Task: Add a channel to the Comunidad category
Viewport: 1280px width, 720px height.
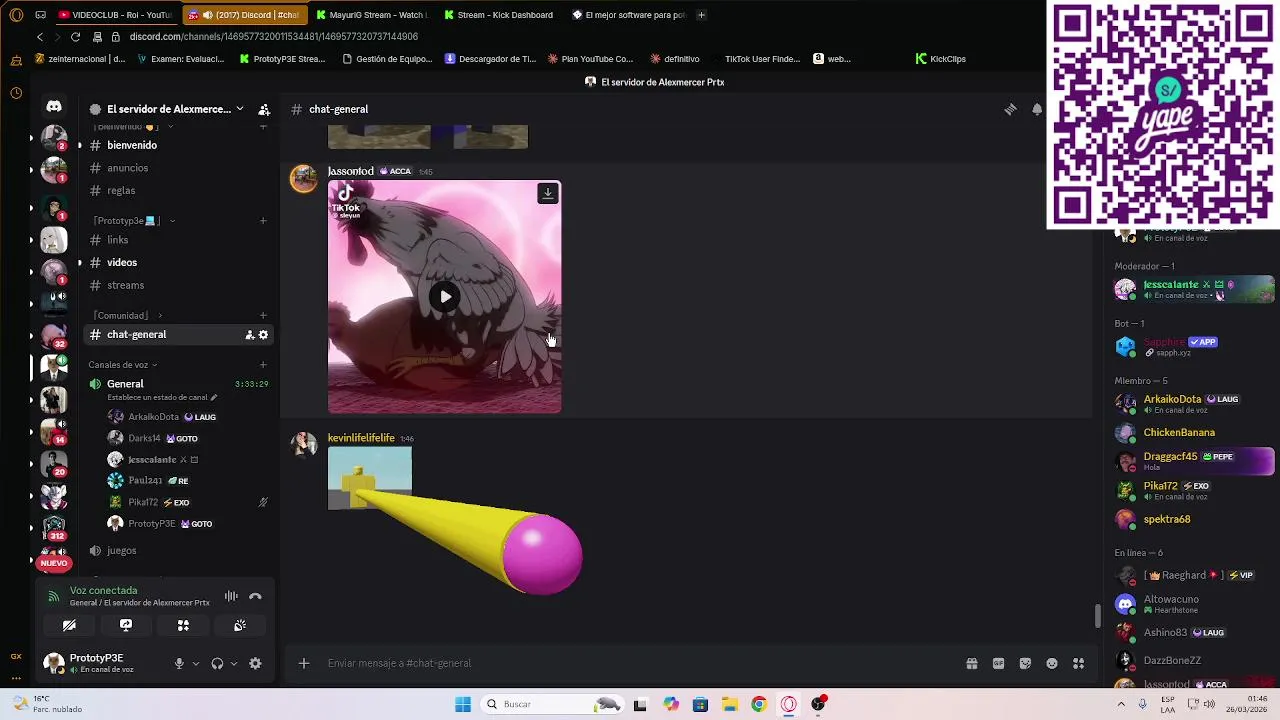Action: coord(263,315)
